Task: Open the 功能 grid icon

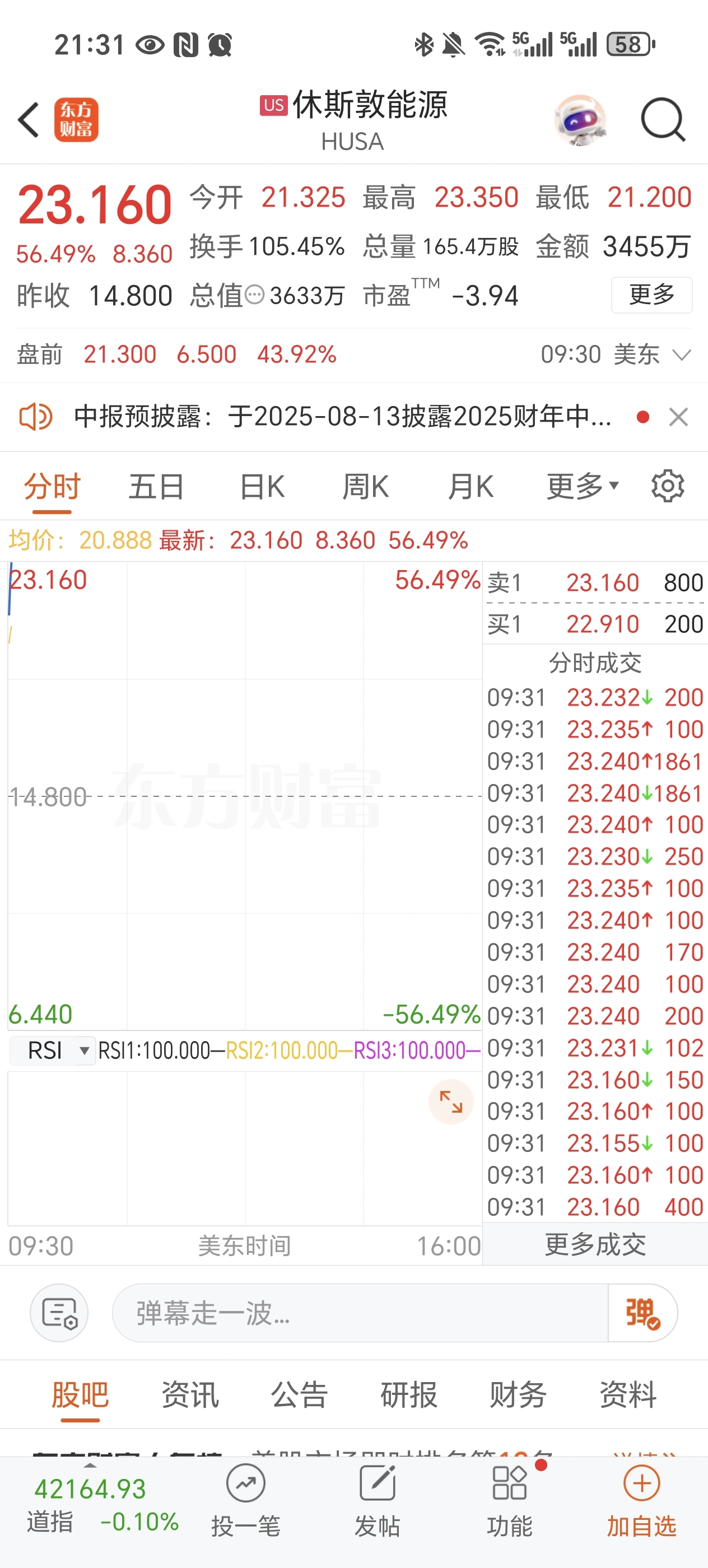Action: point(510,1484)
